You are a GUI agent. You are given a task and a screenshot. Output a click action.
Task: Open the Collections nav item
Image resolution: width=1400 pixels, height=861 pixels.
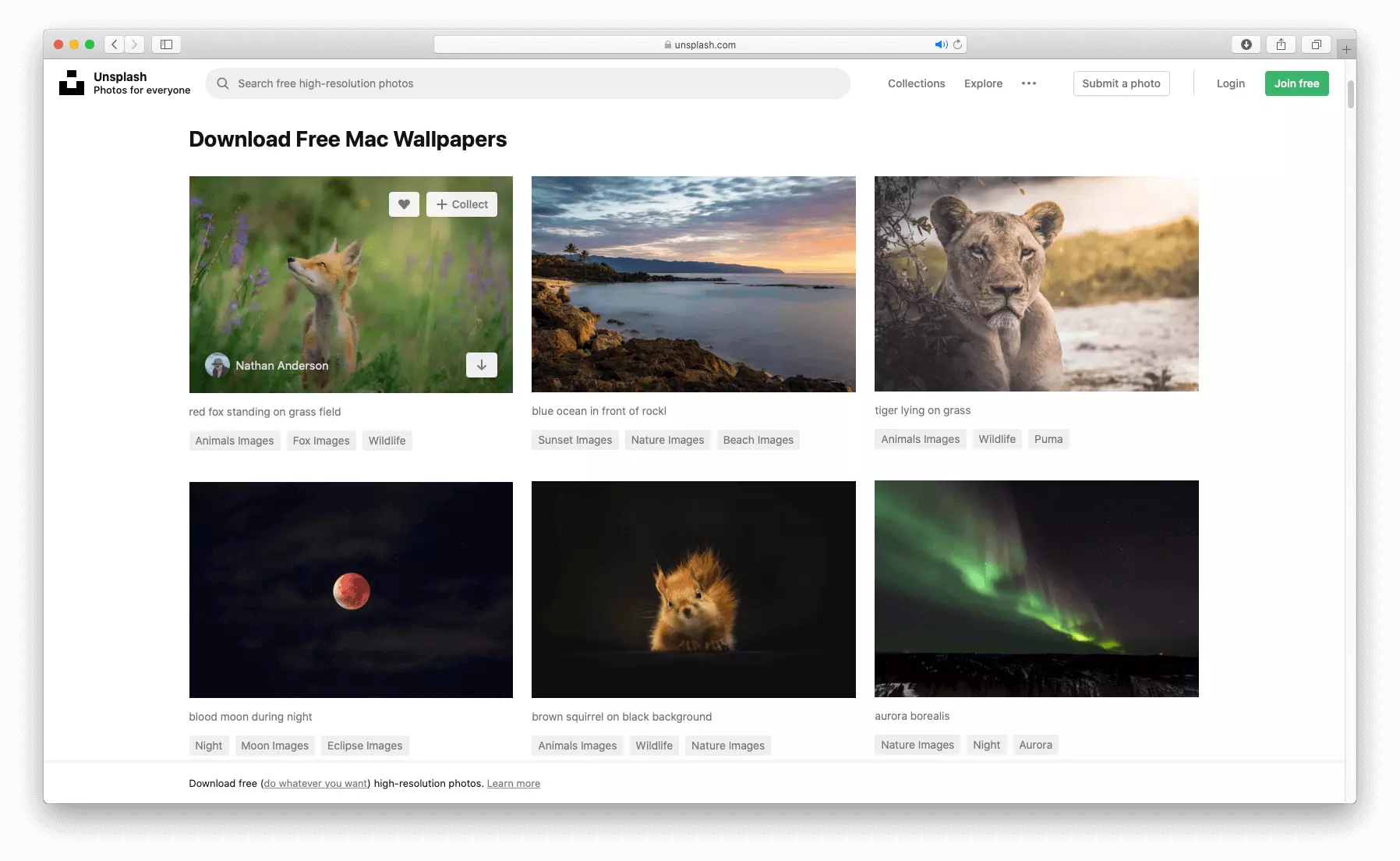916,83
